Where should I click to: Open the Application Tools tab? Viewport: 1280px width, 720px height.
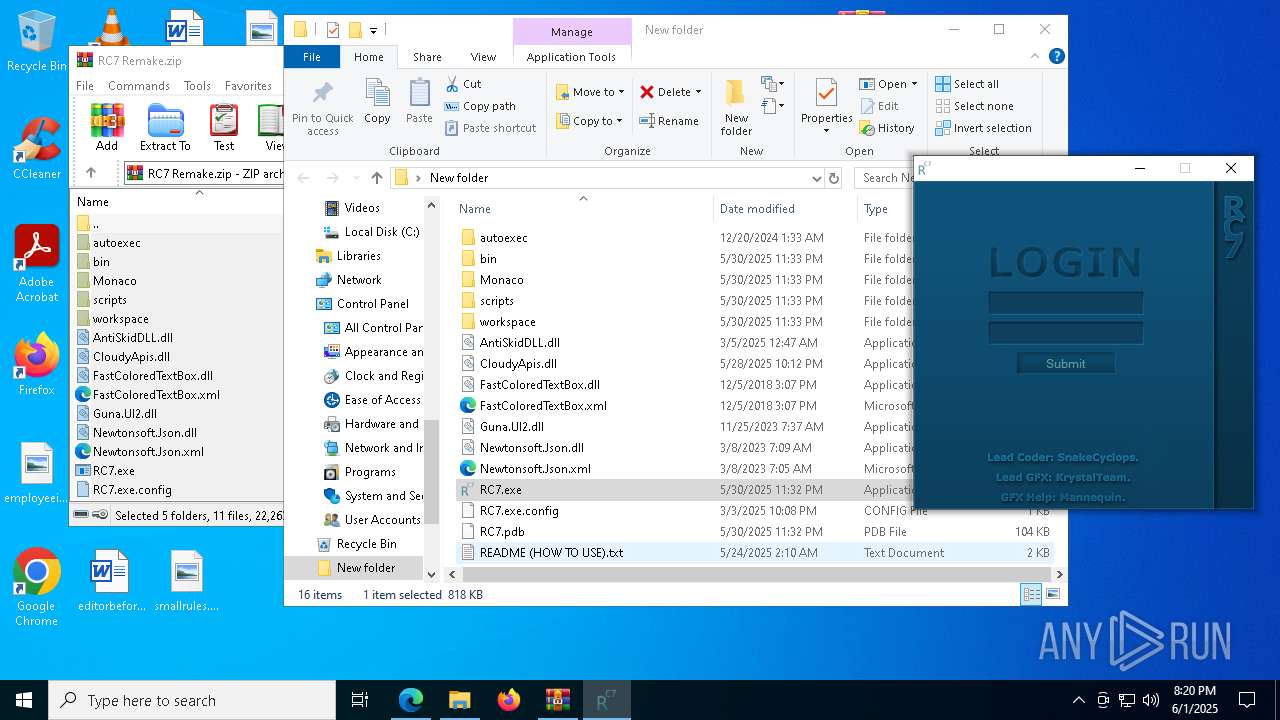(x=571, y=57)
